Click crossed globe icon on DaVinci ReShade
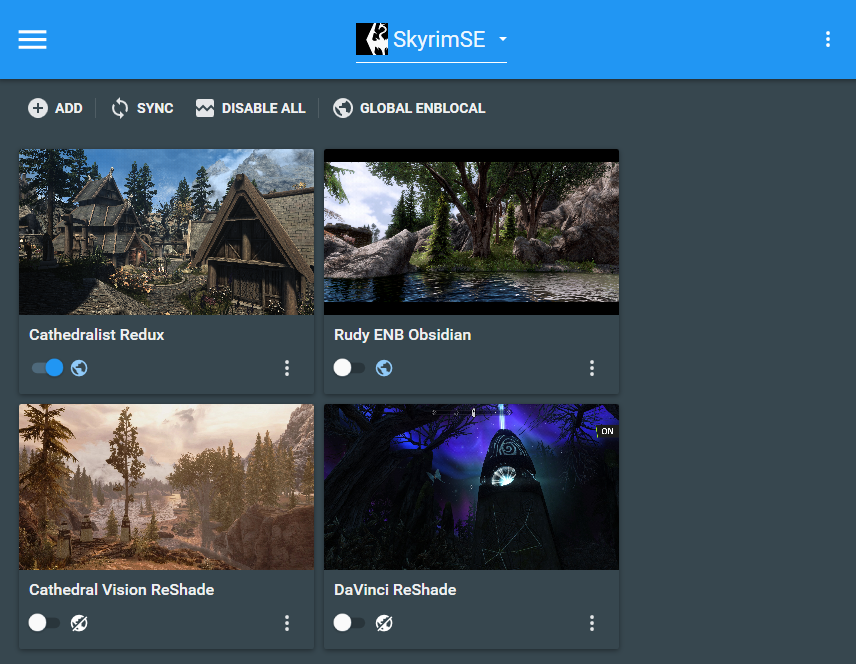Viewport: 856px width, 664px height. (384, 623)
